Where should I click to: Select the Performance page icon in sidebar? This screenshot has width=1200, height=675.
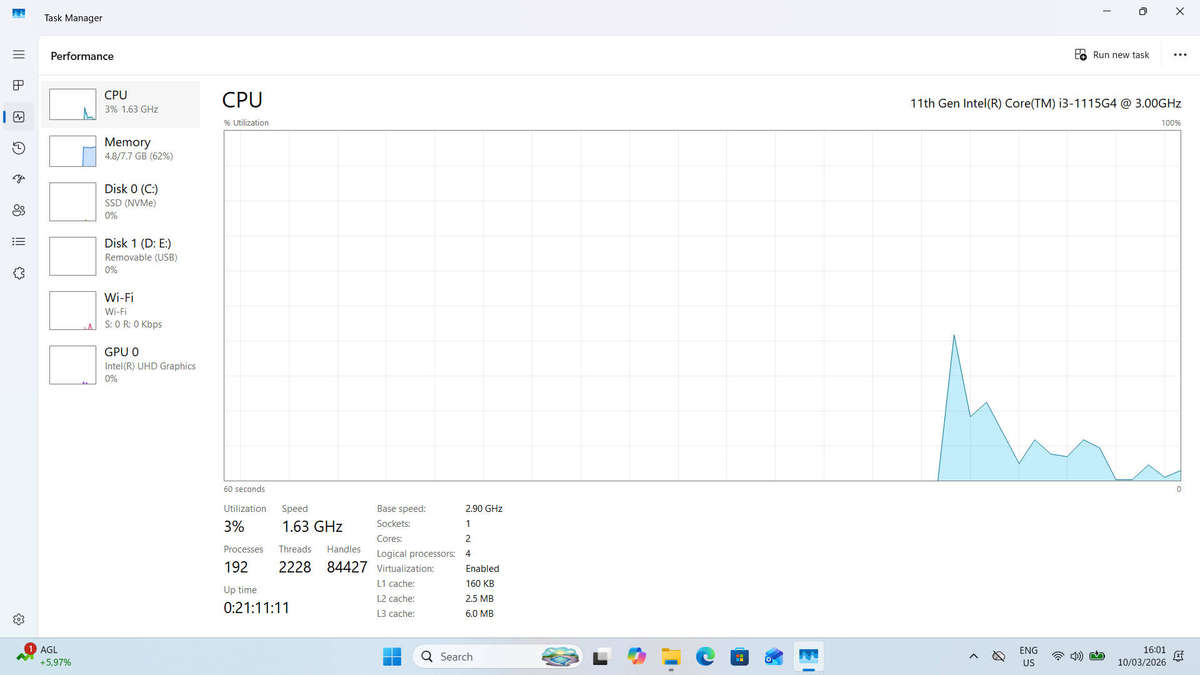point(18,117)
